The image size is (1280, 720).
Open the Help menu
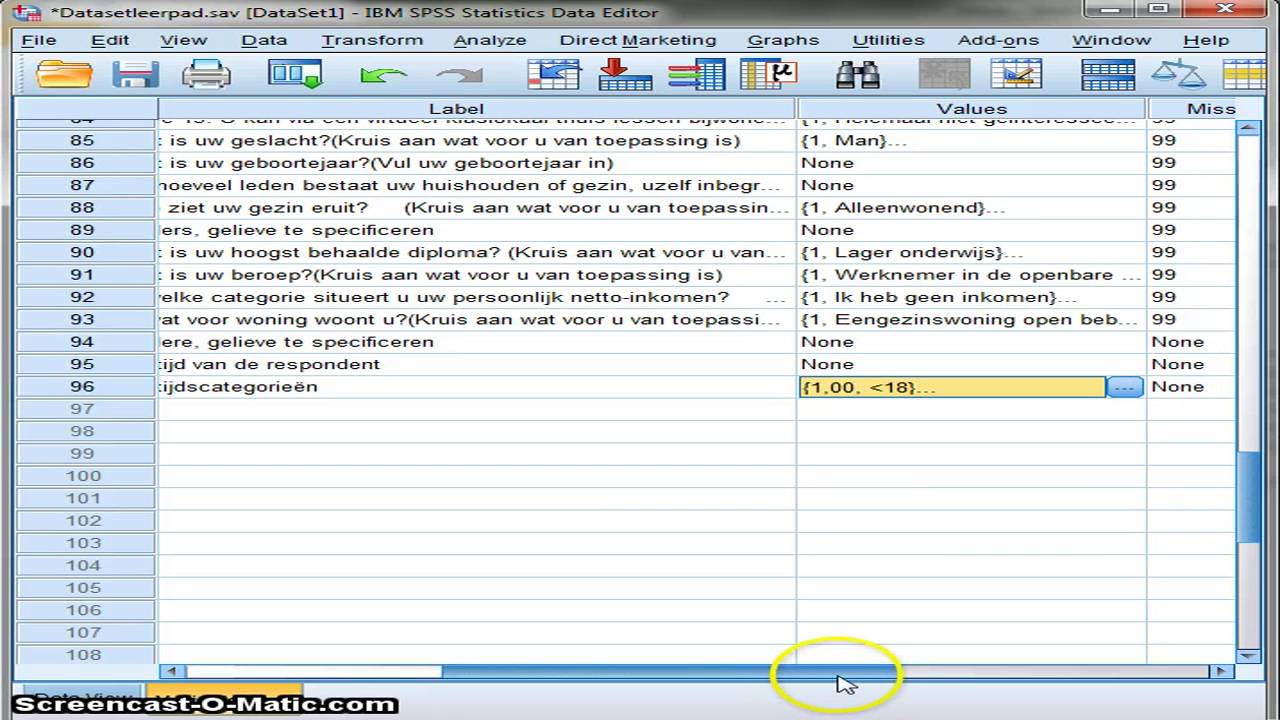coord(1206,40)
